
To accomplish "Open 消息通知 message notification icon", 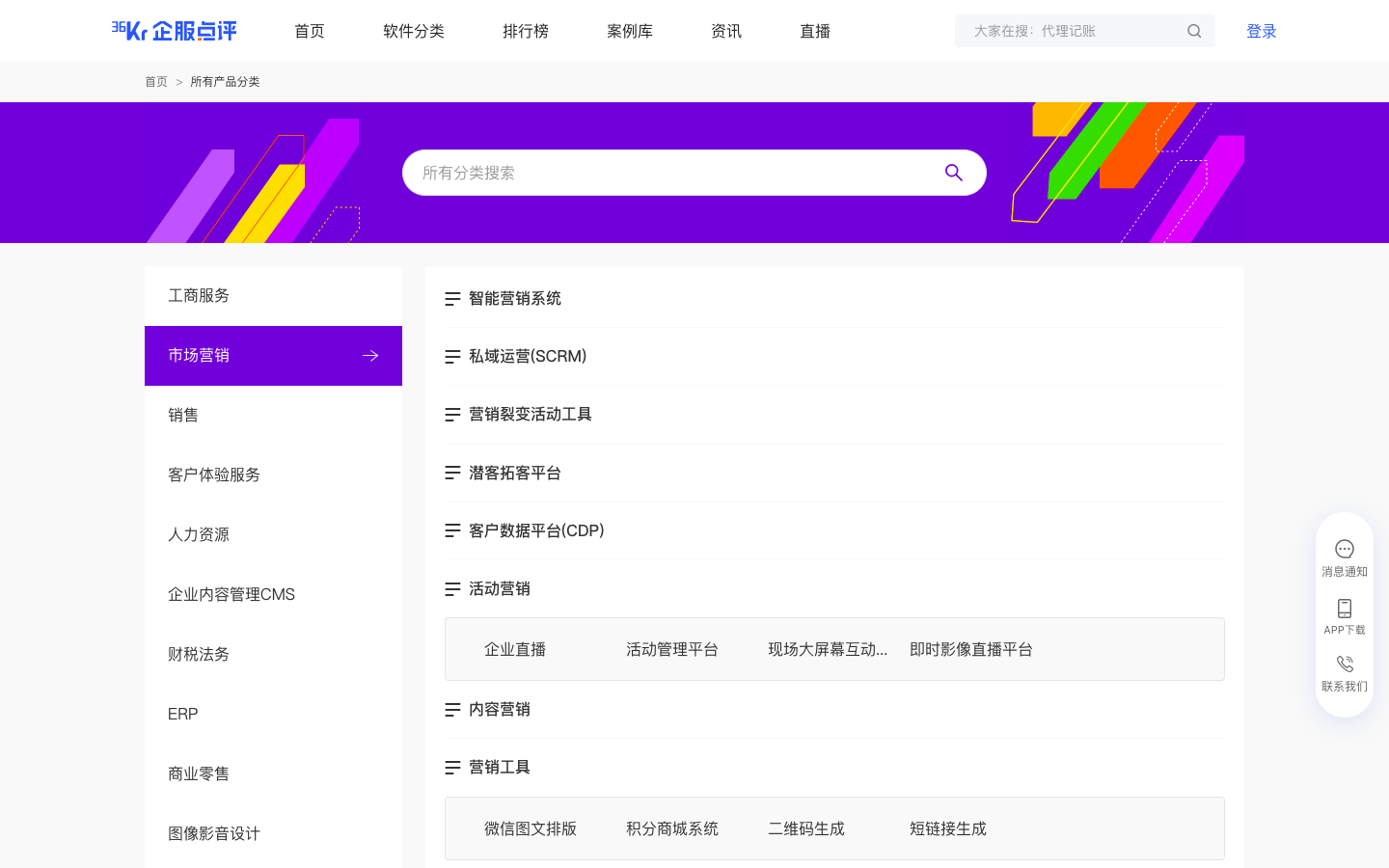I will click(1345, 549).
